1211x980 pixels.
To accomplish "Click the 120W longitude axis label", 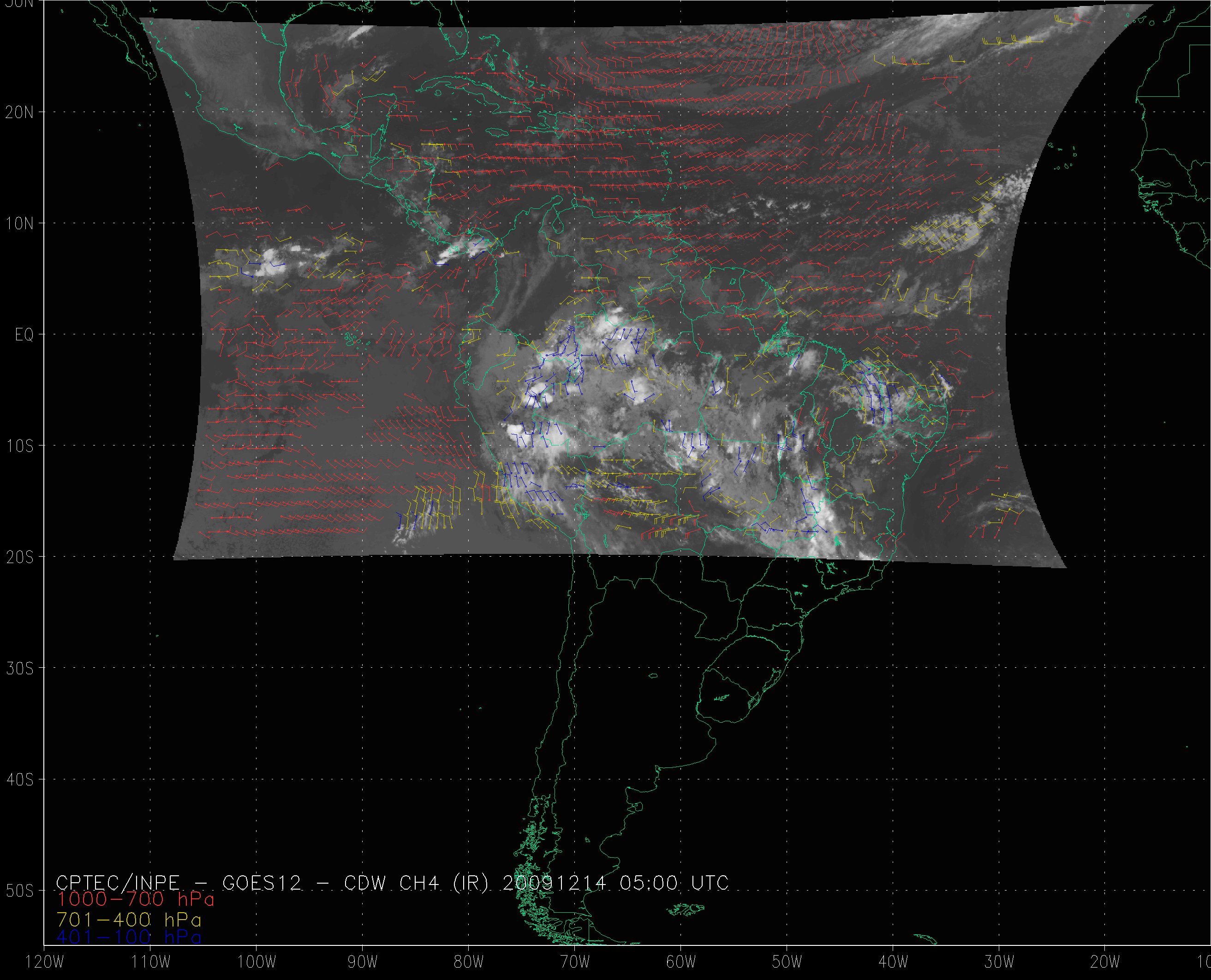I will tap(45, 962).
